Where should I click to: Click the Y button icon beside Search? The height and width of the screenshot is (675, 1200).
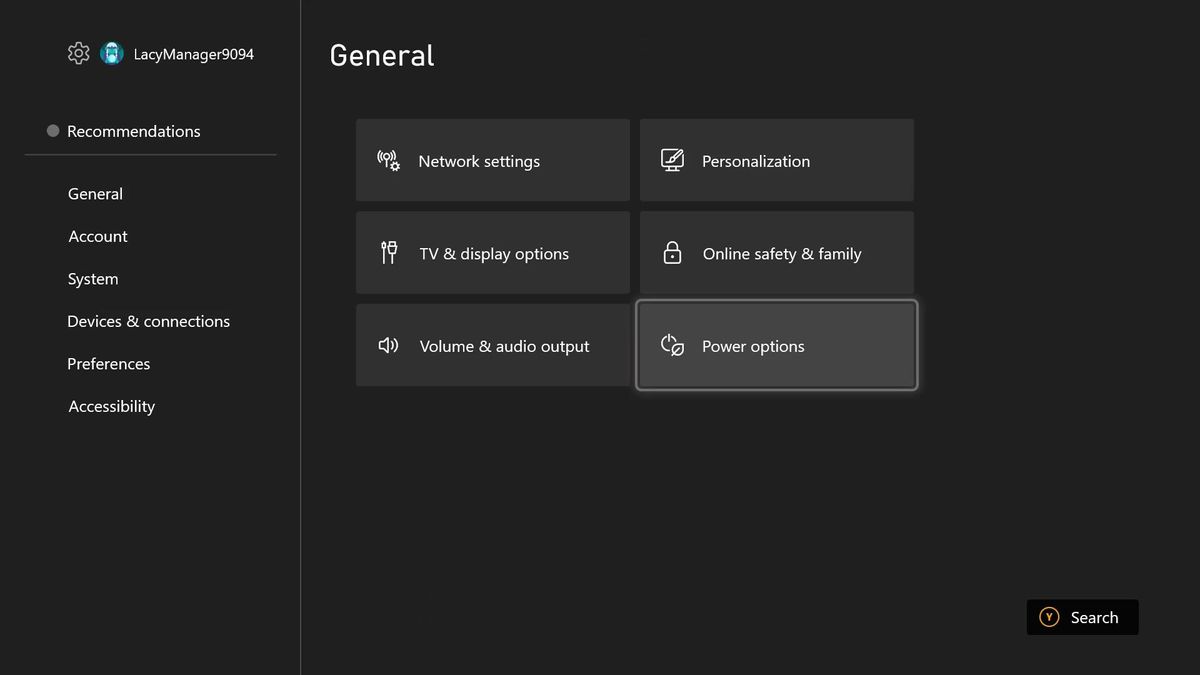coord(1049,617)
